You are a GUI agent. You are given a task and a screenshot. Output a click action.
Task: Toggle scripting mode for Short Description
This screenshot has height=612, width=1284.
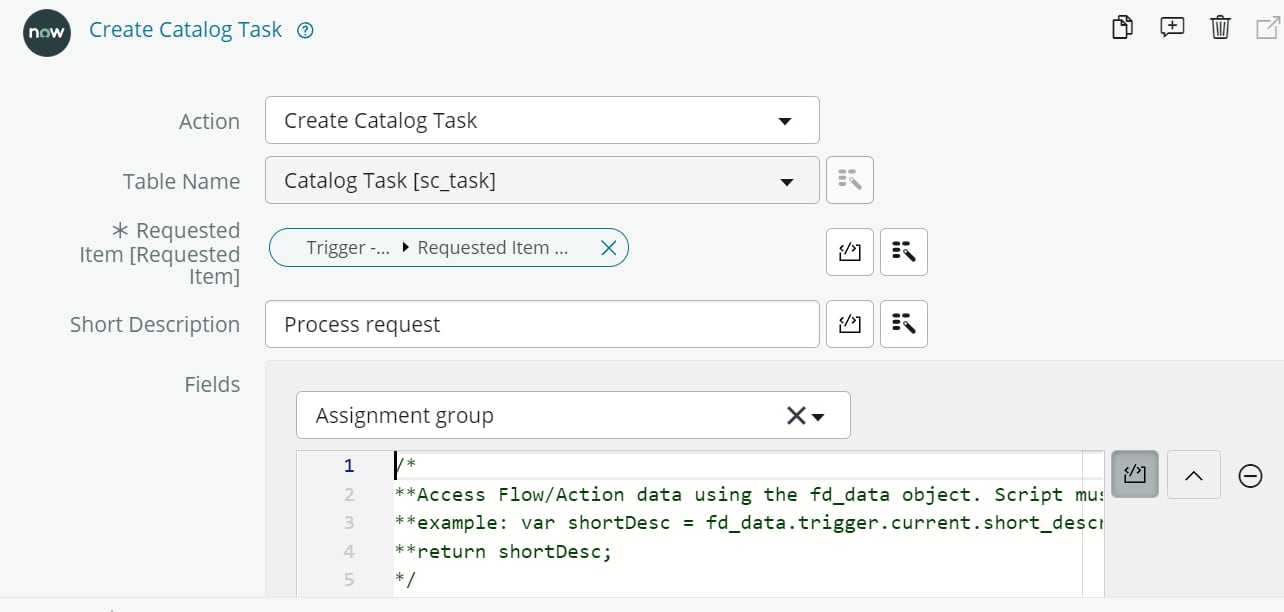click(849, 324)
